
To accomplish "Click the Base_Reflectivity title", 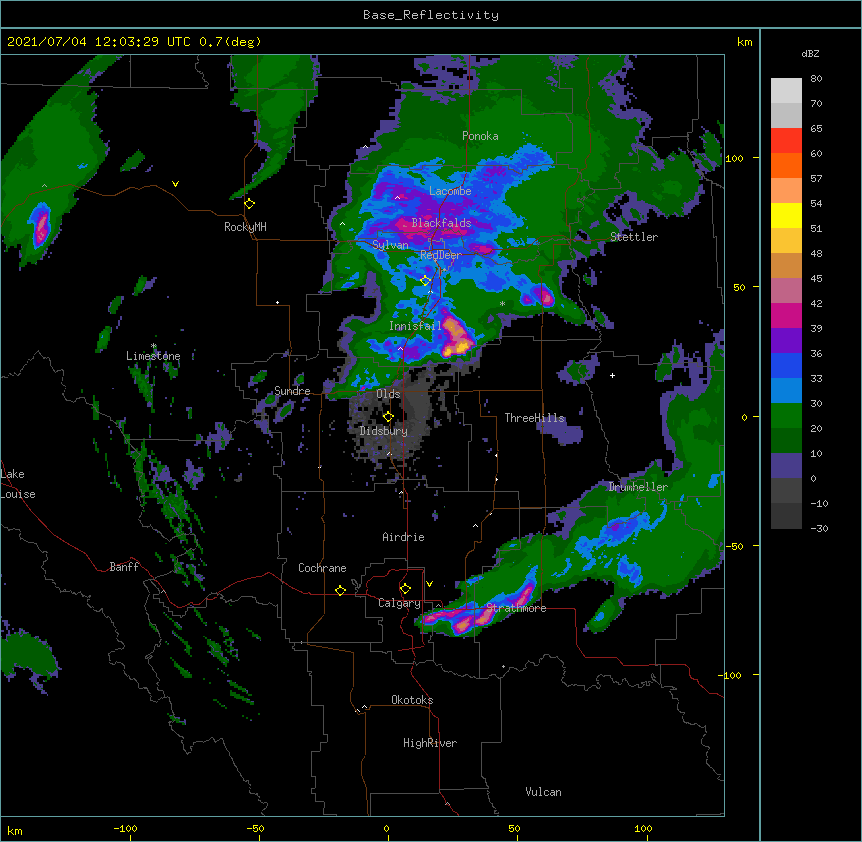I will 431,15.
